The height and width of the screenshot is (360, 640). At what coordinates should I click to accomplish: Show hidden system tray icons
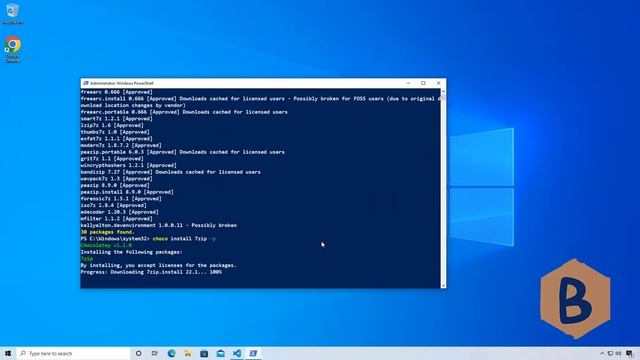[x=602, y=353]
